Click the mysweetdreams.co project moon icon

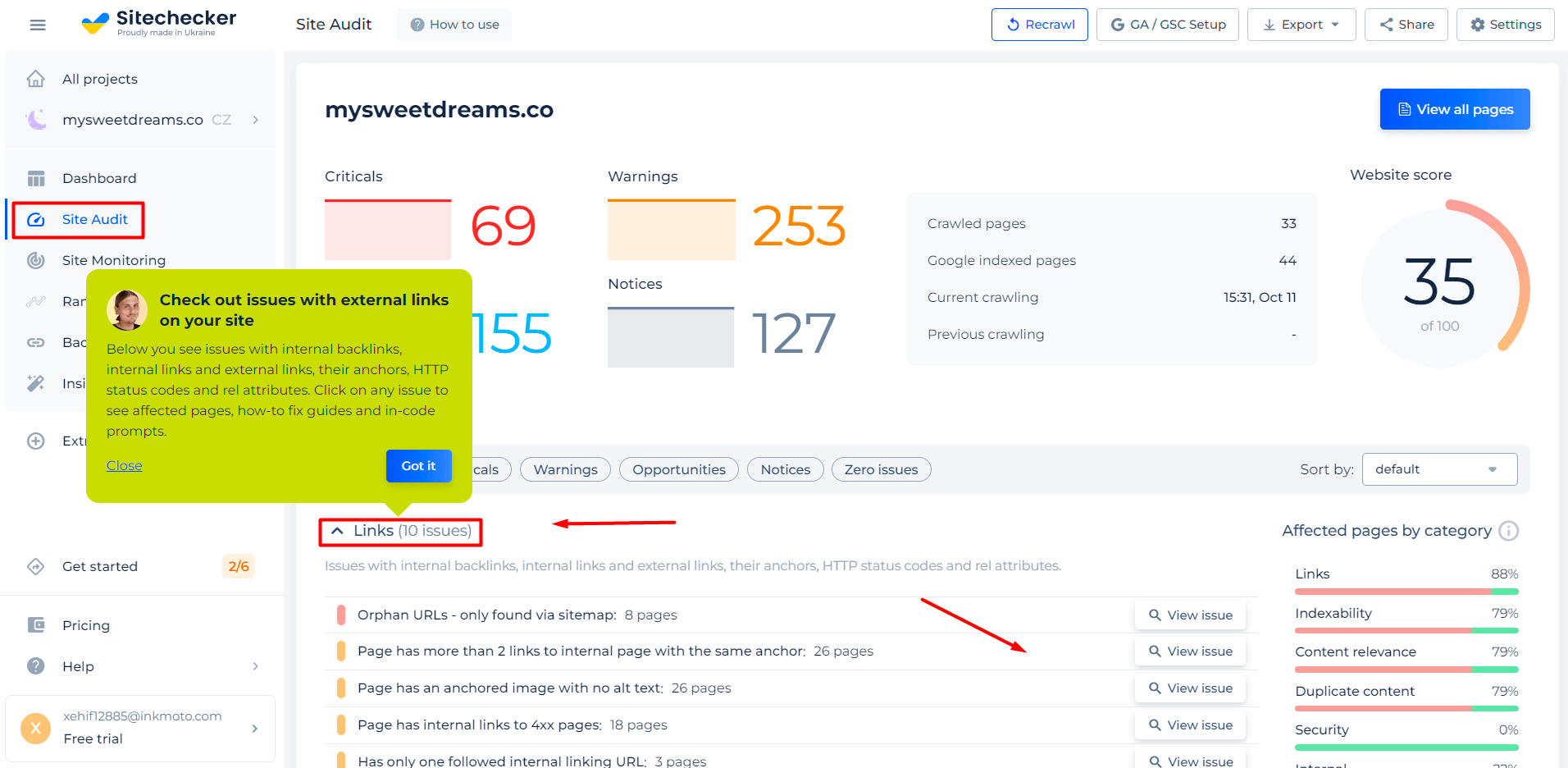point(36,120)
